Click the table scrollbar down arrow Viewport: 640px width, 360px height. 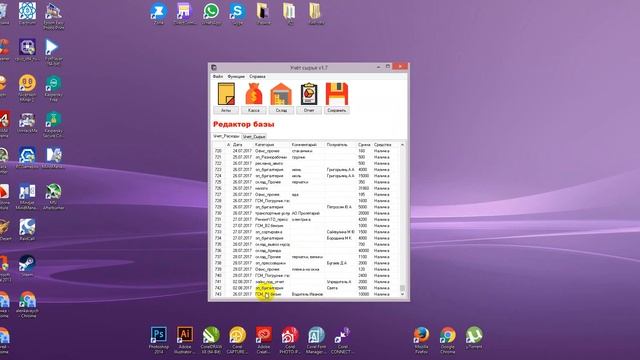pos(402,294)
